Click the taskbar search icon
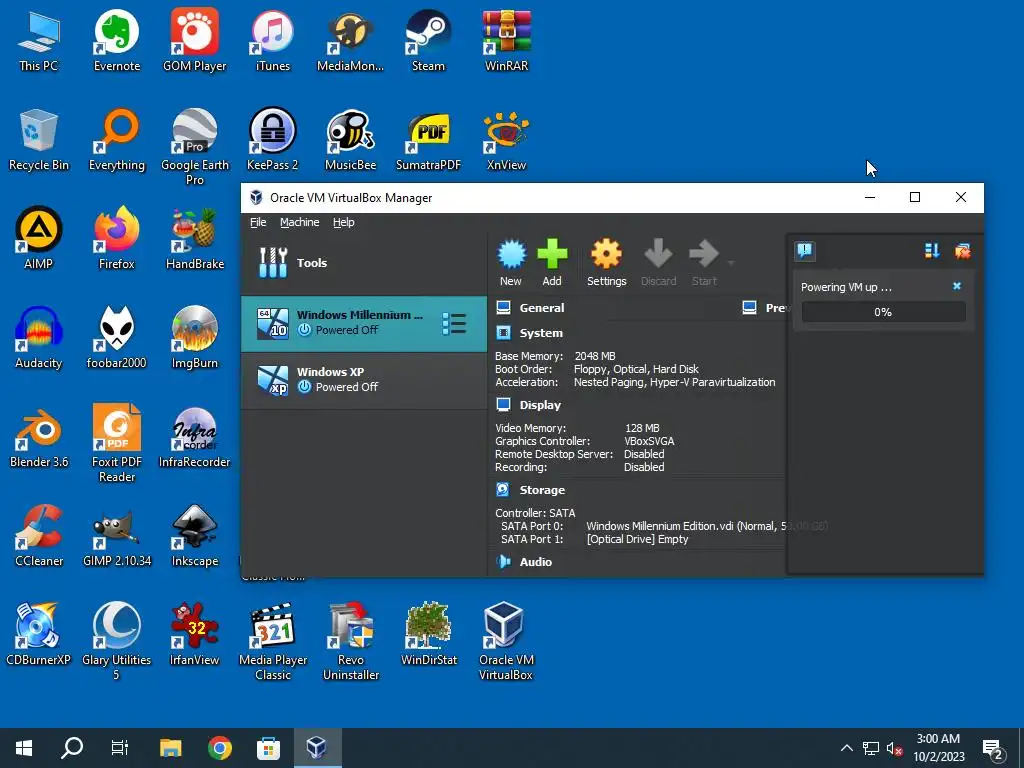1024x768 pixels. (72, 748)
